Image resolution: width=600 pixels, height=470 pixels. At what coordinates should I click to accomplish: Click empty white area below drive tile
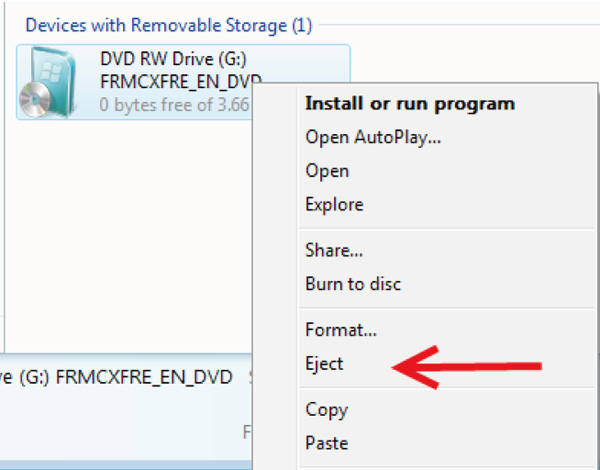point(126,230)
